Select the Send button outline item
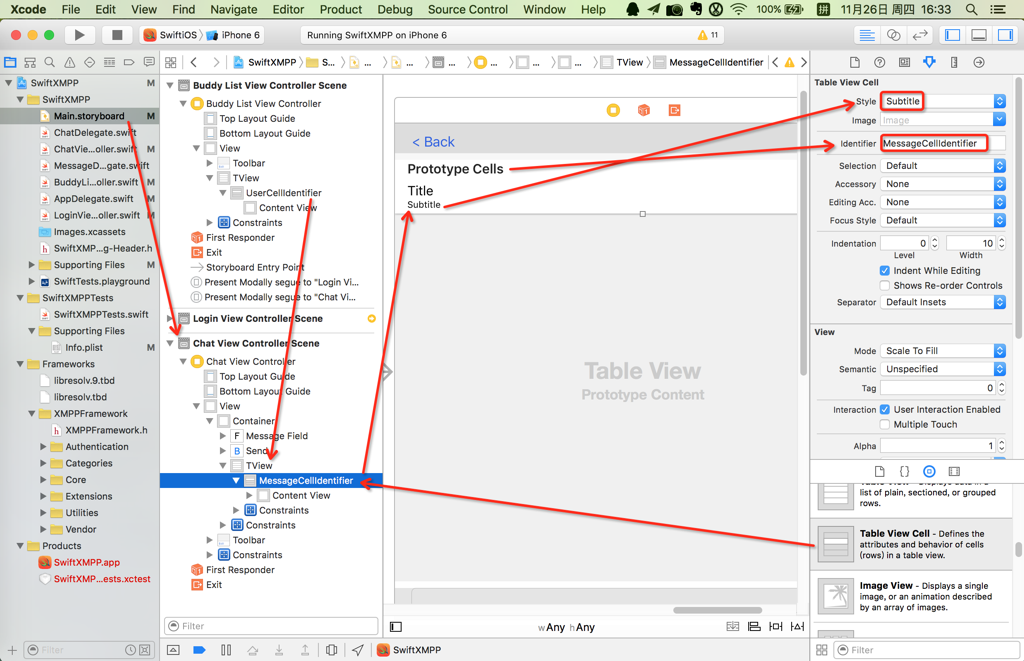The width and height of the screenshot is (1024, 661). [256, 451]
